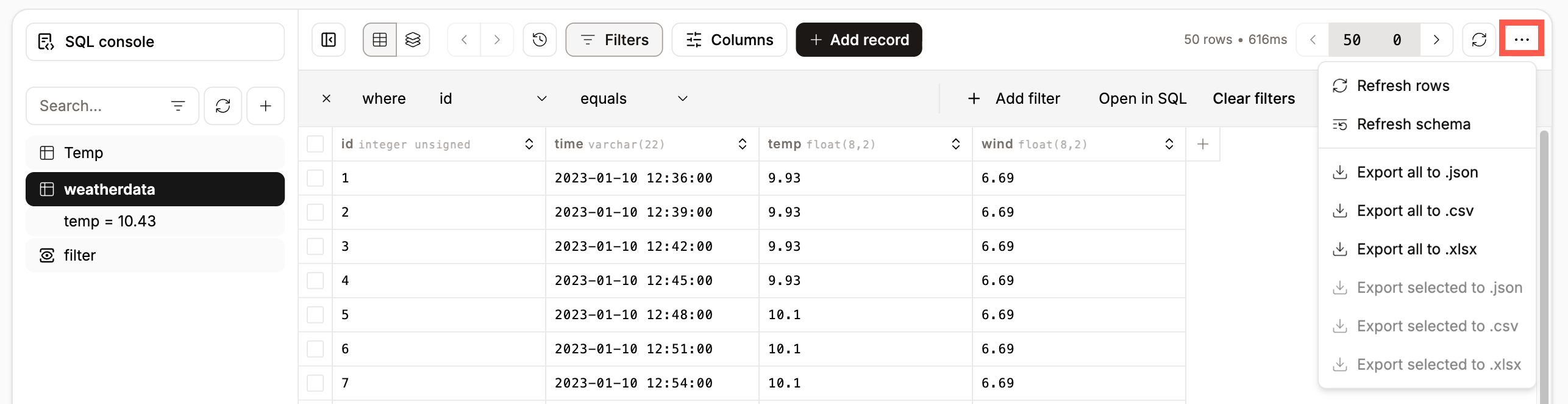Select all rows with header checkbox
This screenshot has height=404, width=1568.
[315, 144]
